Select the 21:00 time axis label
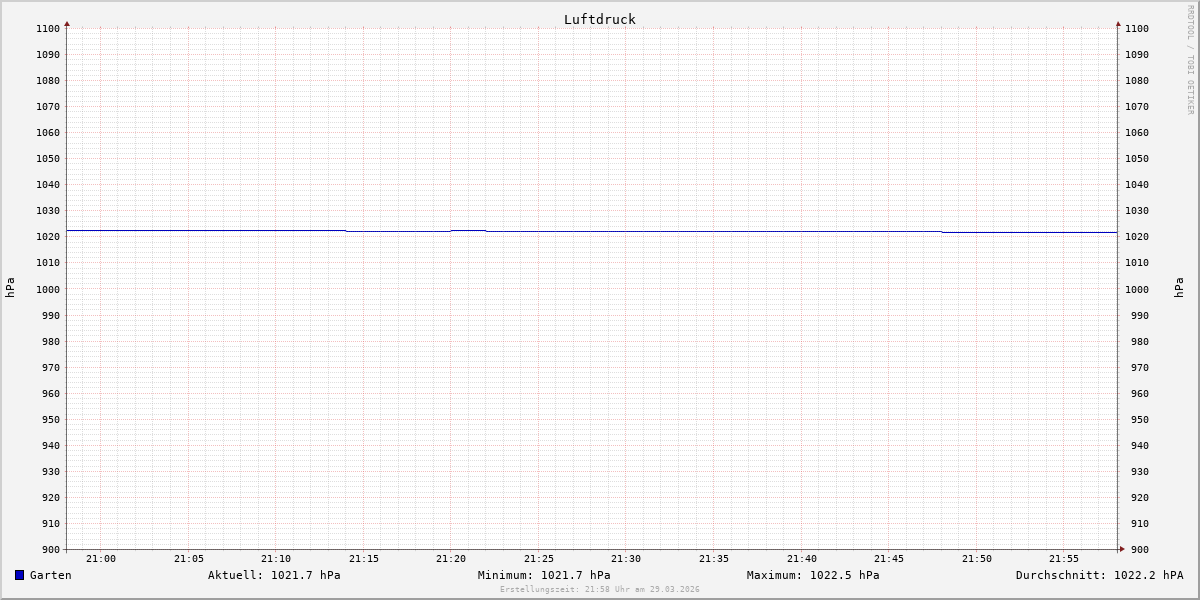Image resolution: width=1200 pixels, height=600 pixels. click(x=101, y=559)
